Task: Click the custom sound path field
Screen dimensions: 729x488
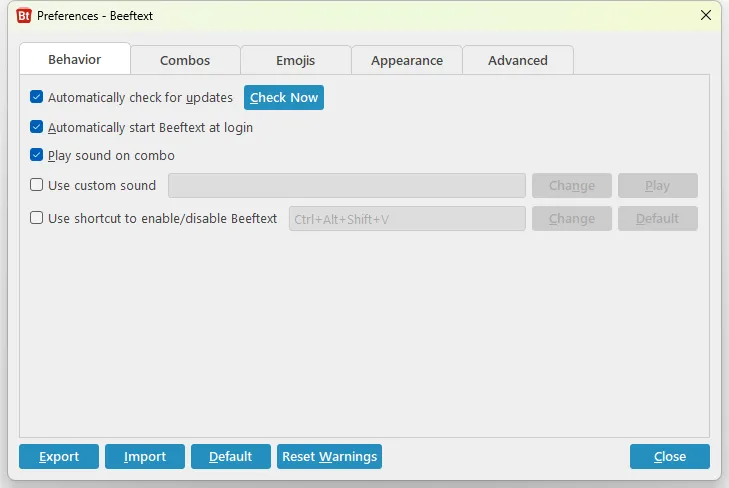Action: coord(347,185)
